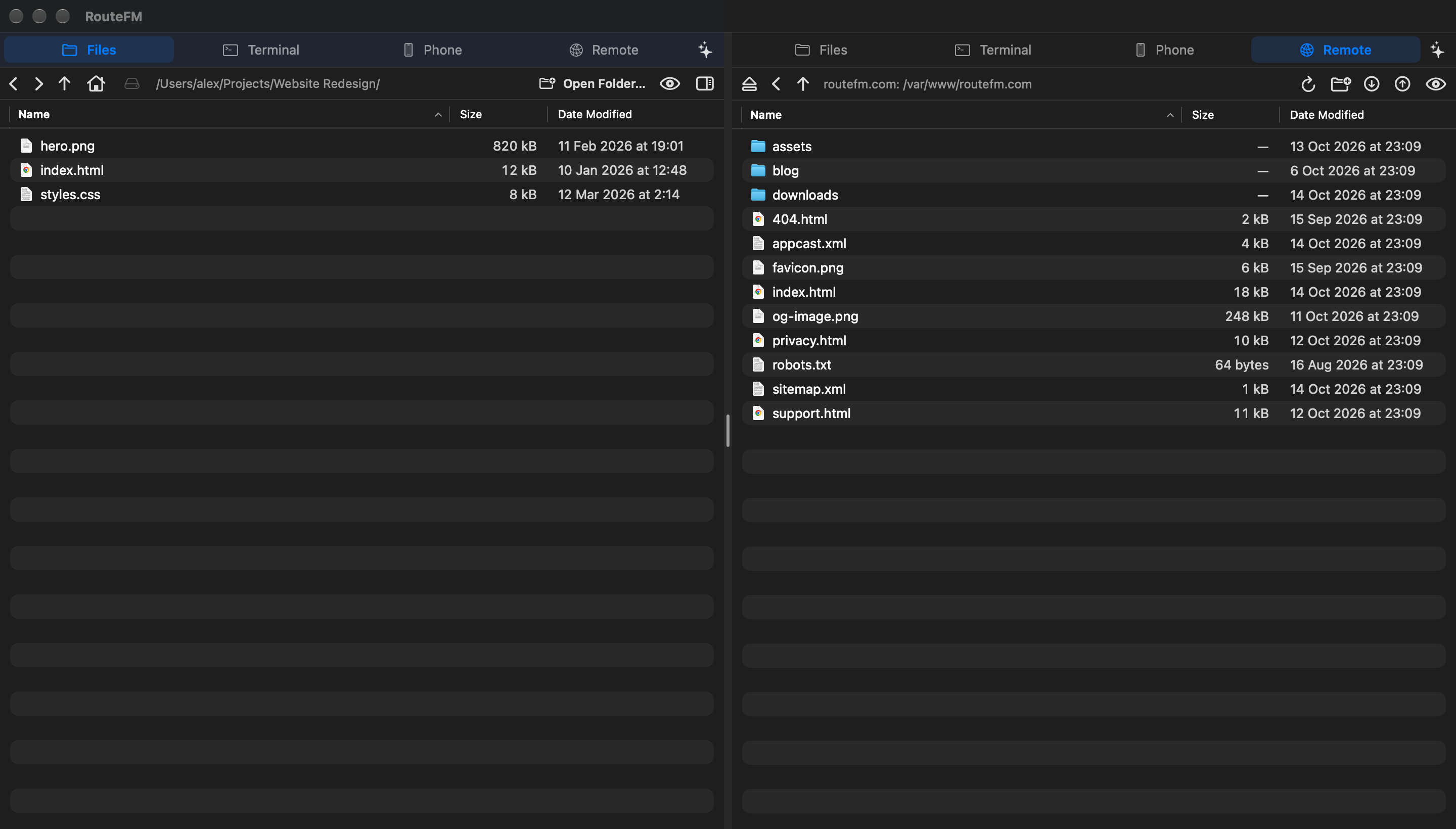The image size is (1456, 829).
Task: Select the local 12 kB index.html file
Action: click(361, 170)
